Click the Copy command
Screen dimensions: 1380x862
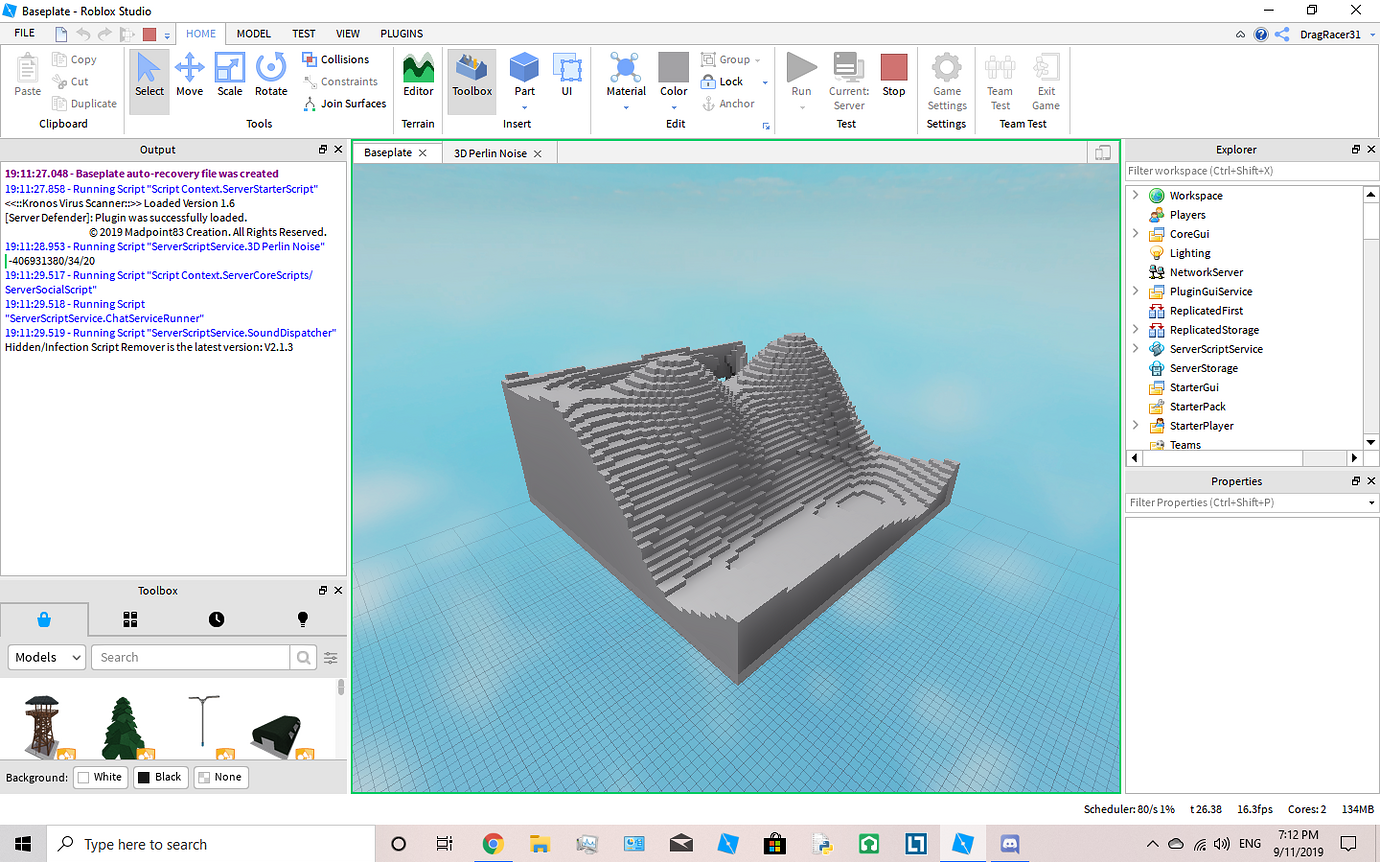tap(75, 60)
